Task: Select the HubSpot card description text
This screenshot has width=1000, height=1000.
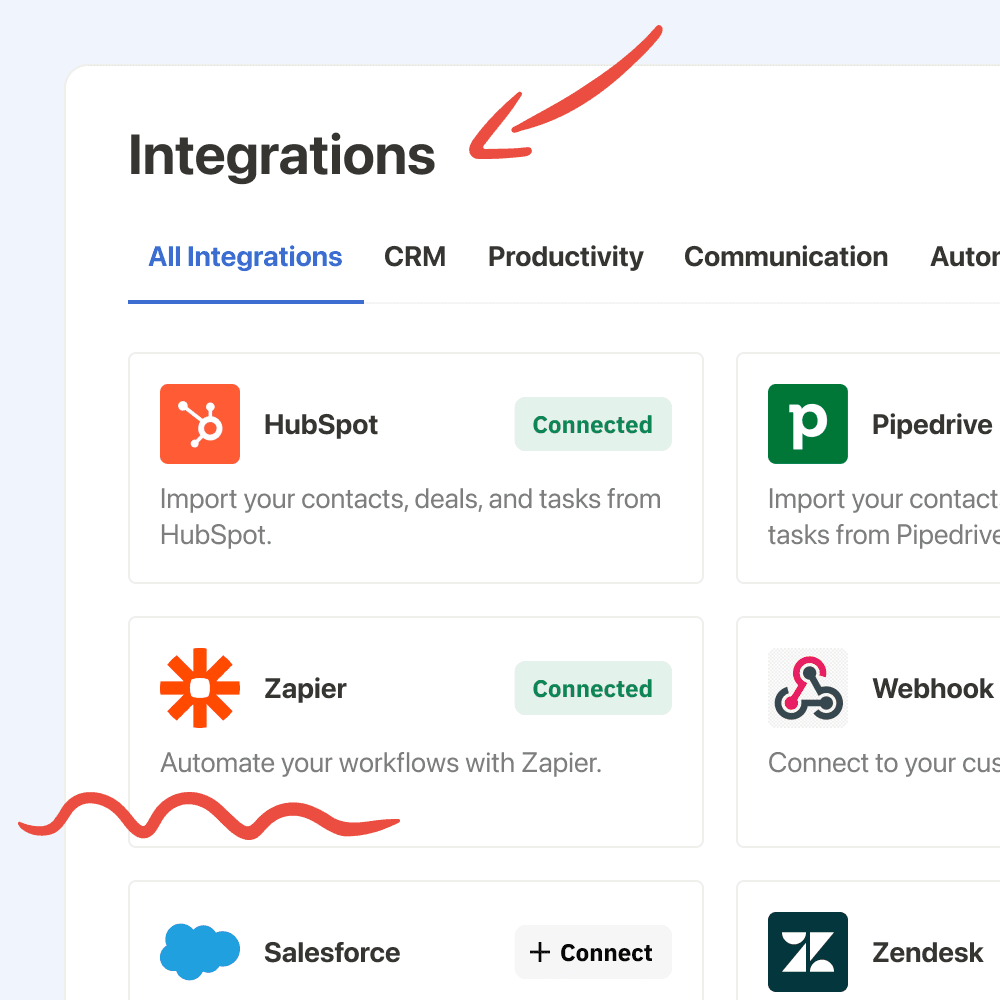Action: pyautogui.click(x=410, y=517)
